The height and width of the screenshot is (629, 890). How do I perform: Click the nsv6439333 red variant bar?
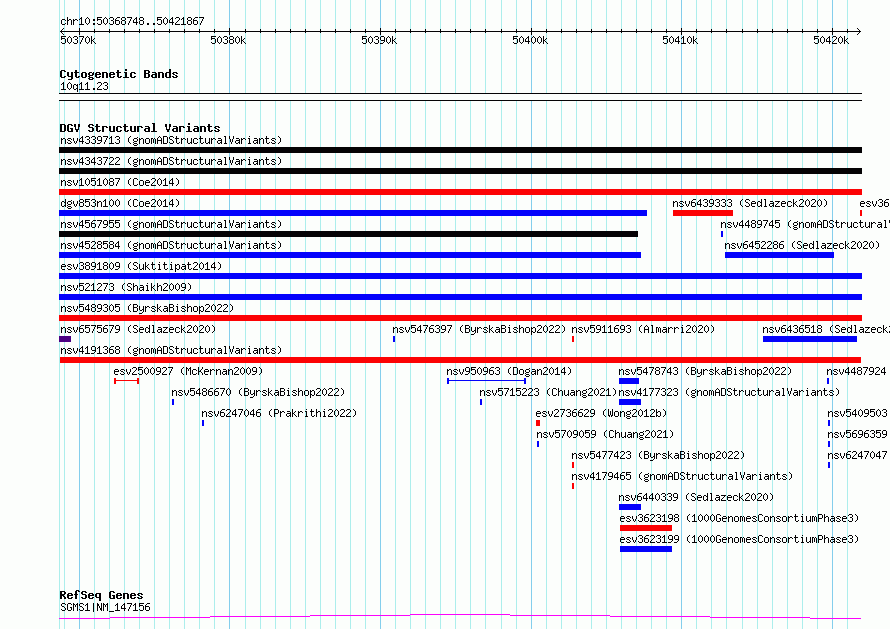703,213
